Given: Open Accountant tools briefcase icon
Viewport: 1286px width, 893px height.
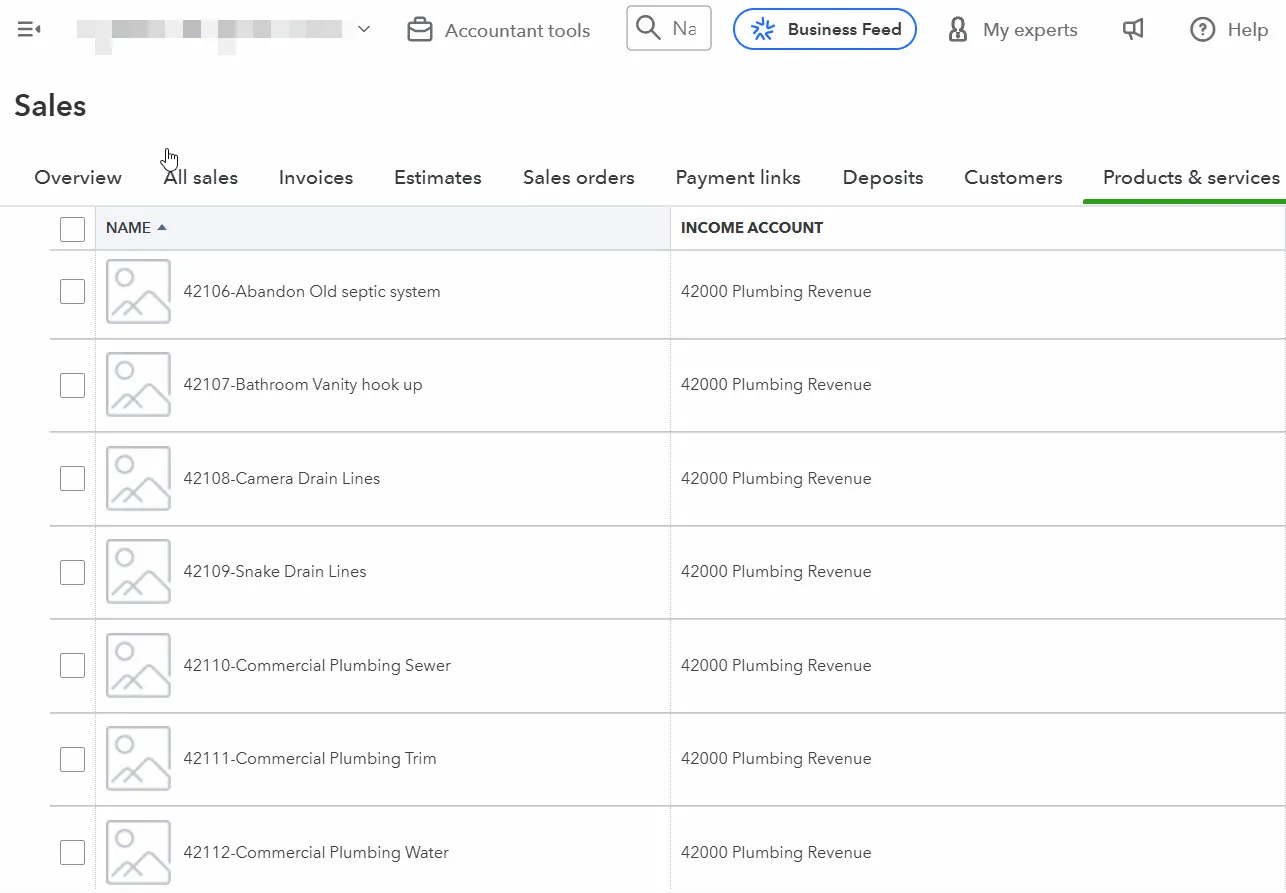Looking at the screenshot, I should pyautogui.click(x=420, y=30).
